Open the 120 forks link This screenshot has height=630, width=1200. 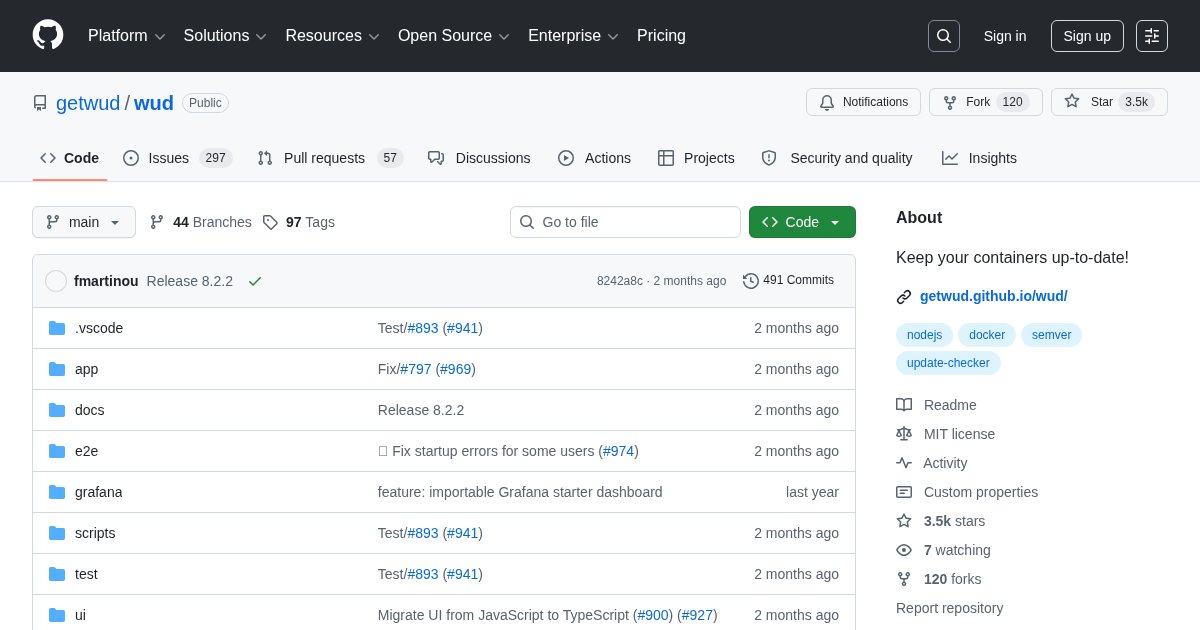952,579
